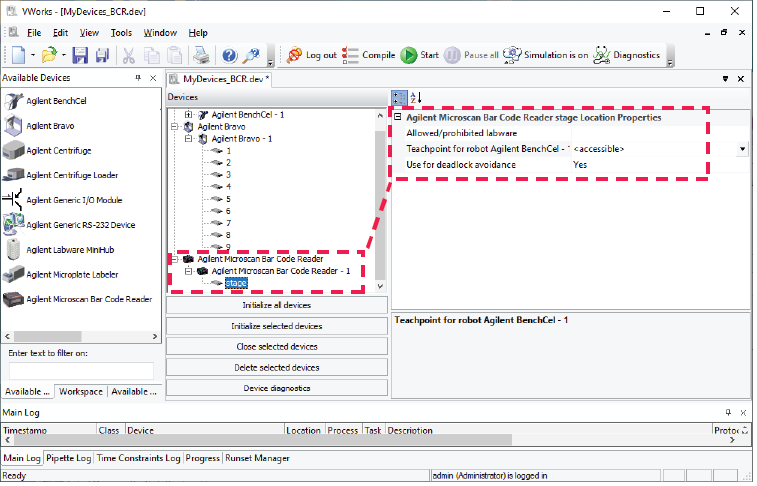Click the Cut scissors icon
Viewport: 757px width, 486px height.
click(128, 56)
